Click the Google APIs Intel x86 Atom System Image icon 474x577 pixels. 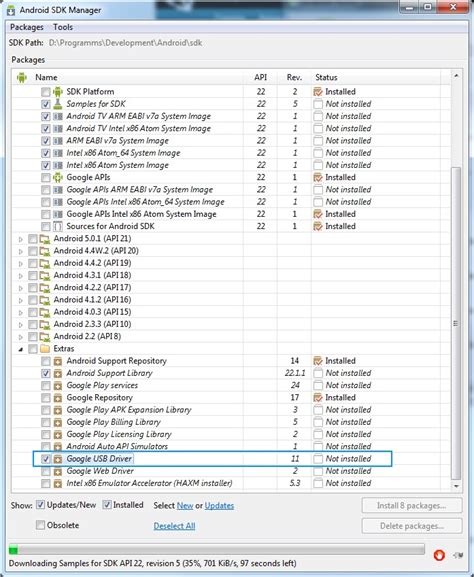coord(58,214)
